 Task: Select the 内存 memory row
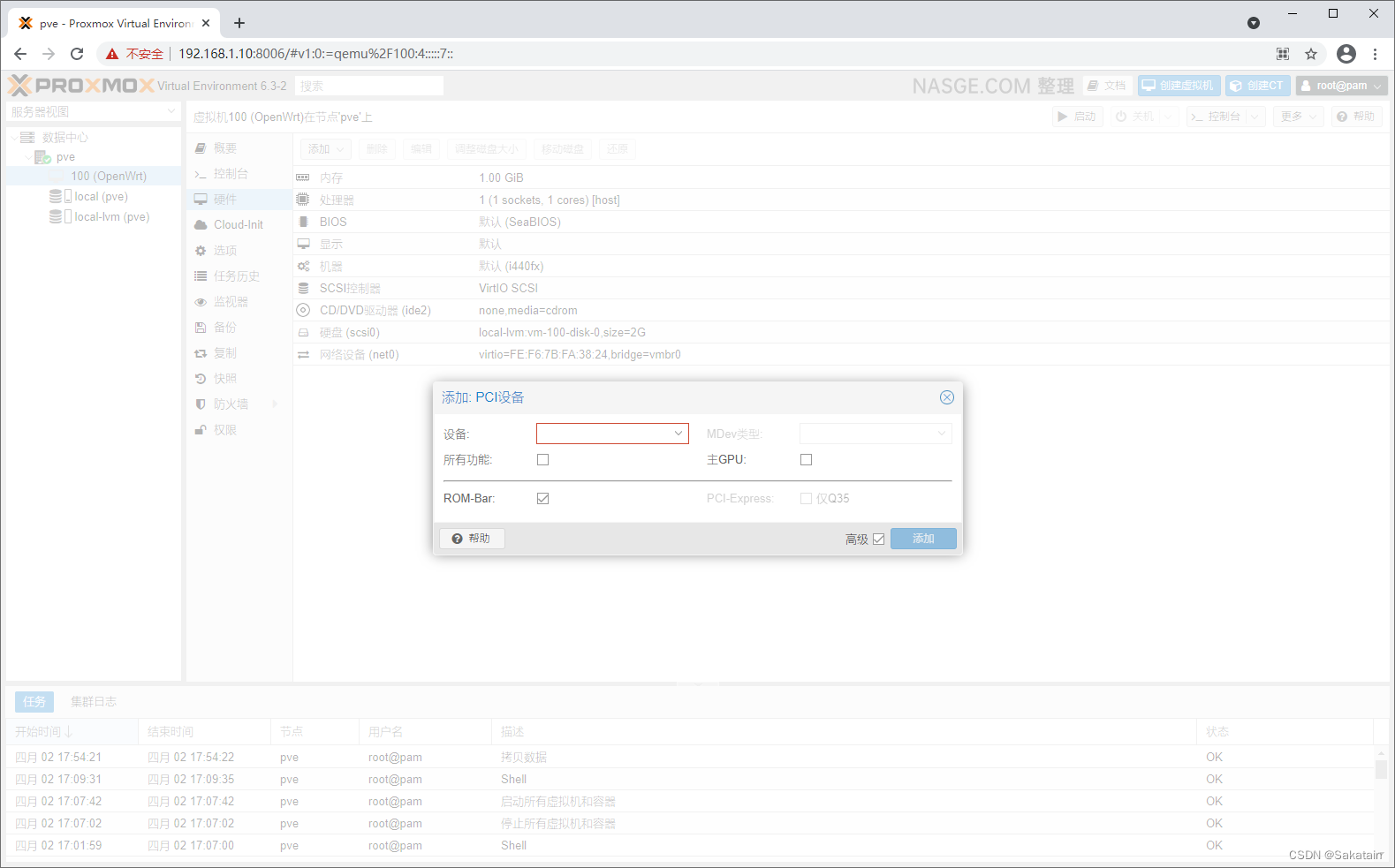[x=842, y=177]
